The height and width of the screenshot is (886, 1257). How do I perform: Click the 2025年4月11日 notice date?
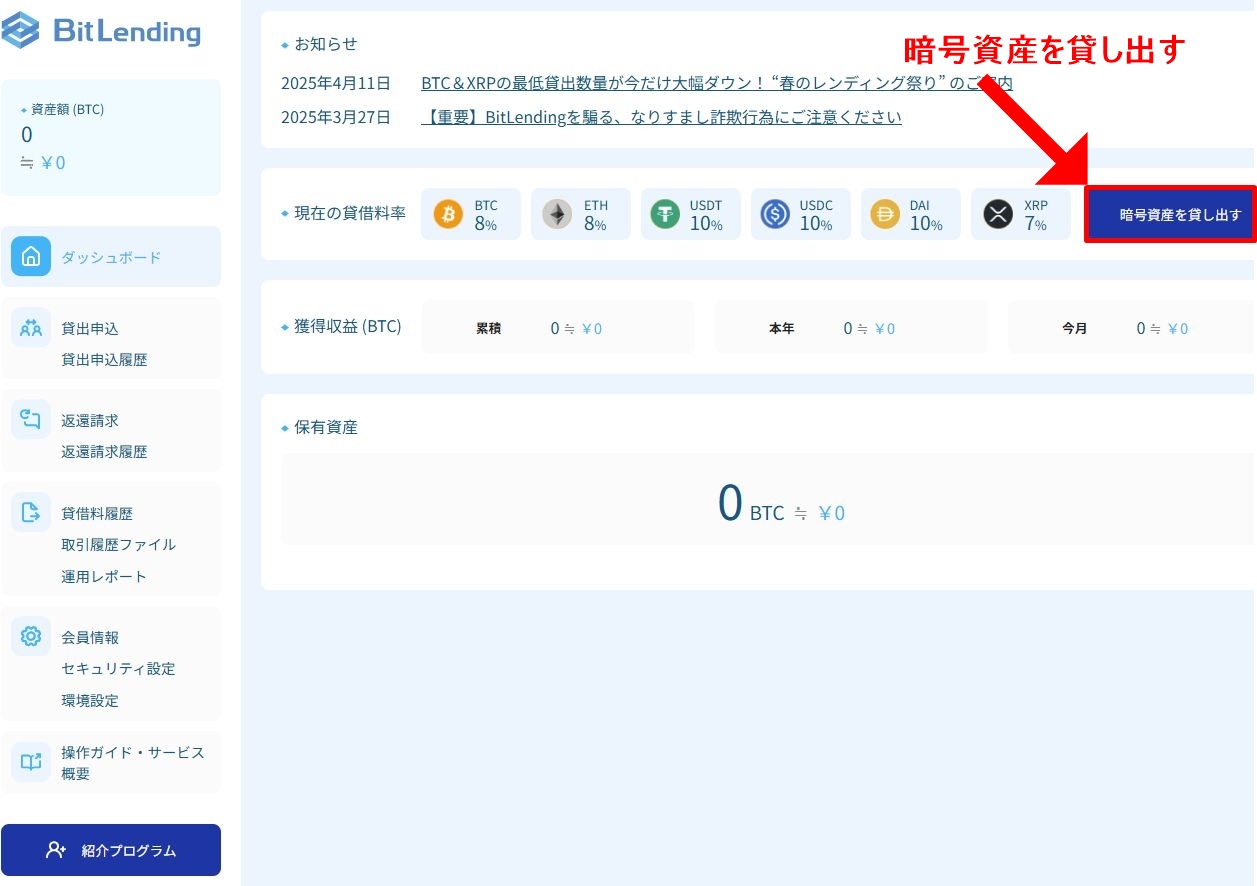tap(336, 83)
